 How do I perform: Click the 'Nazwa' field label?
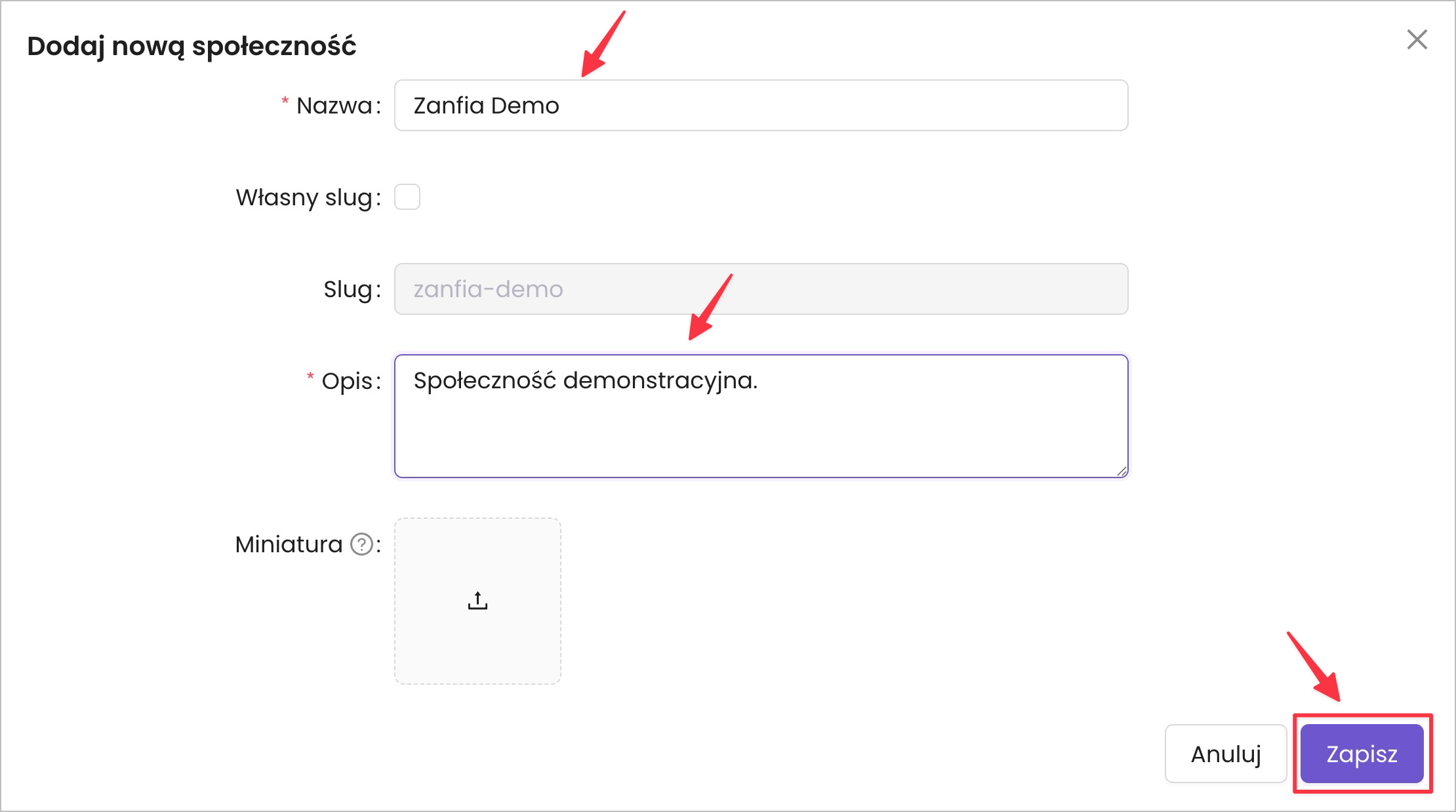[x=334, y=106]
